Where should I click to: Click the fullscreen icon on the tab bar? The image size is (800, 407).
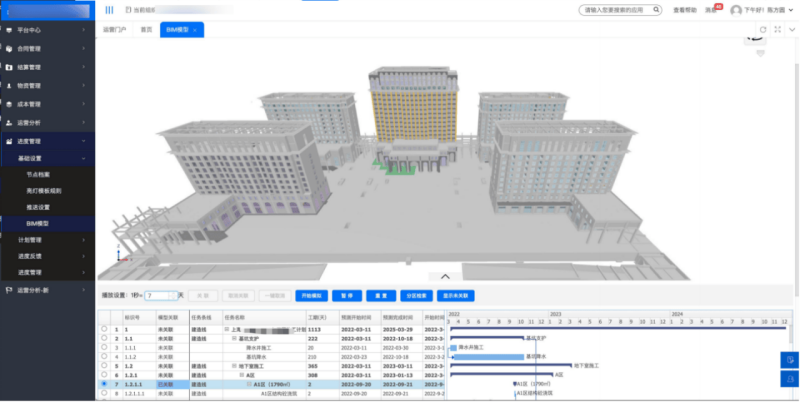pos(777,30)
